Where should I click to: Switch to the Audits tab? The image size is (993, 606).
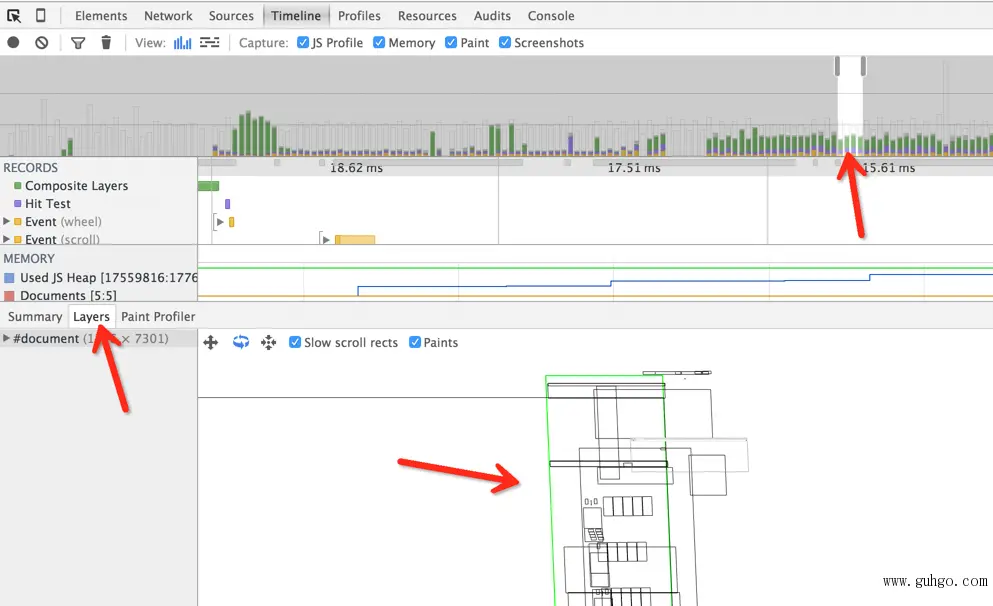pos(492,15)
